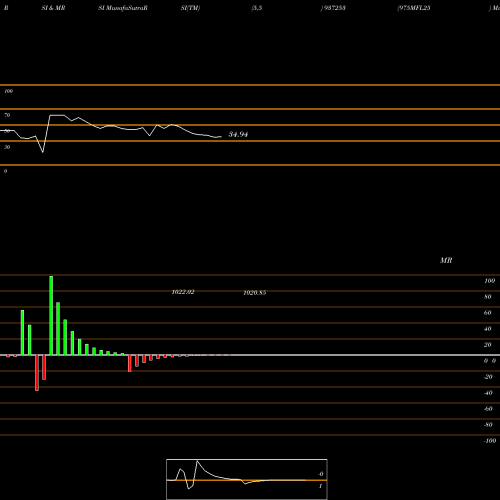The width and height of the screenshot is (500, 500).
Task: Click the RSI axis label 30
Action: coord(7,147)
